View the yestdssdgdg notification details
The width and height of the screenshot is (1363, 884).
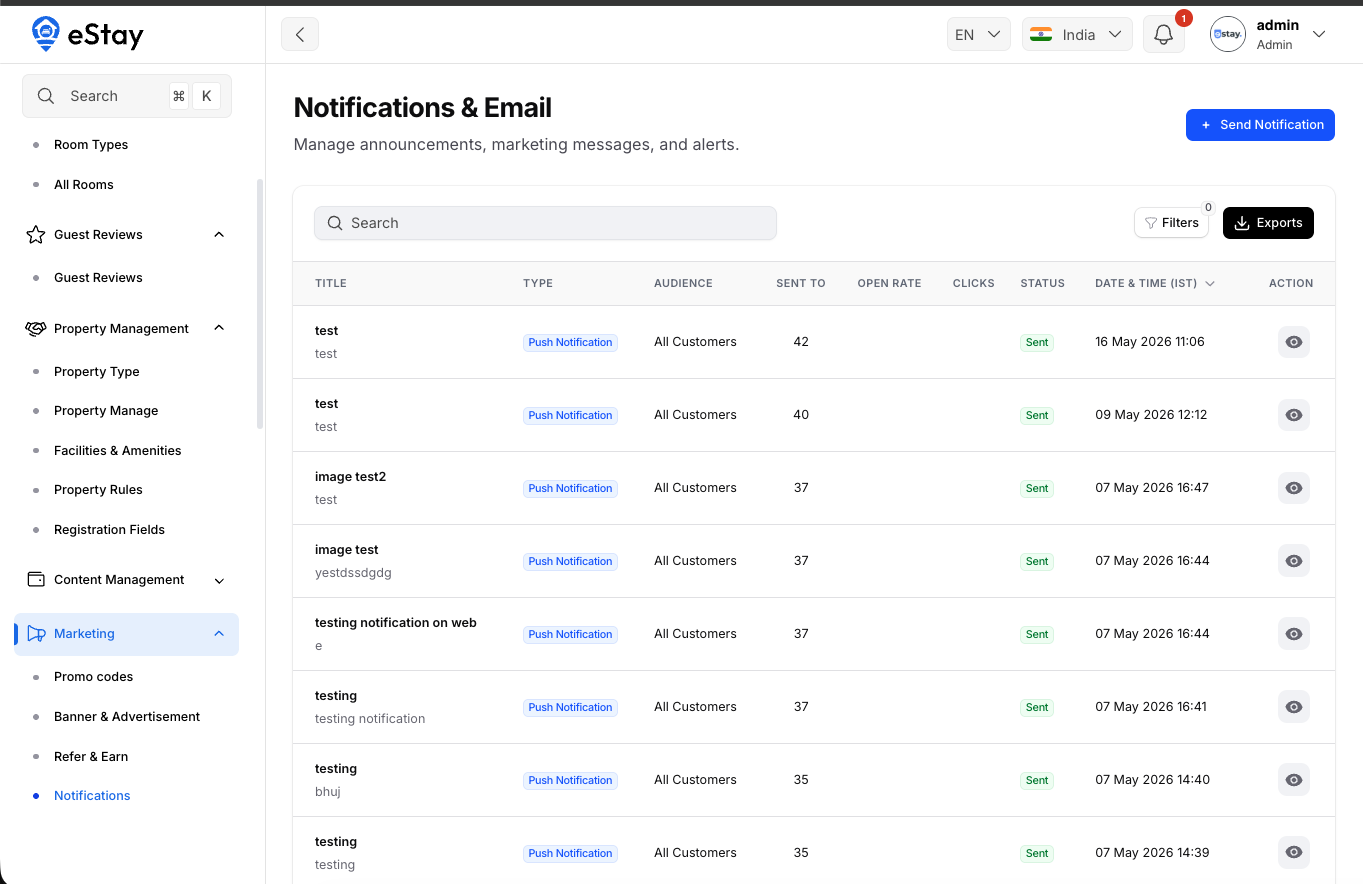[1294, 561]
